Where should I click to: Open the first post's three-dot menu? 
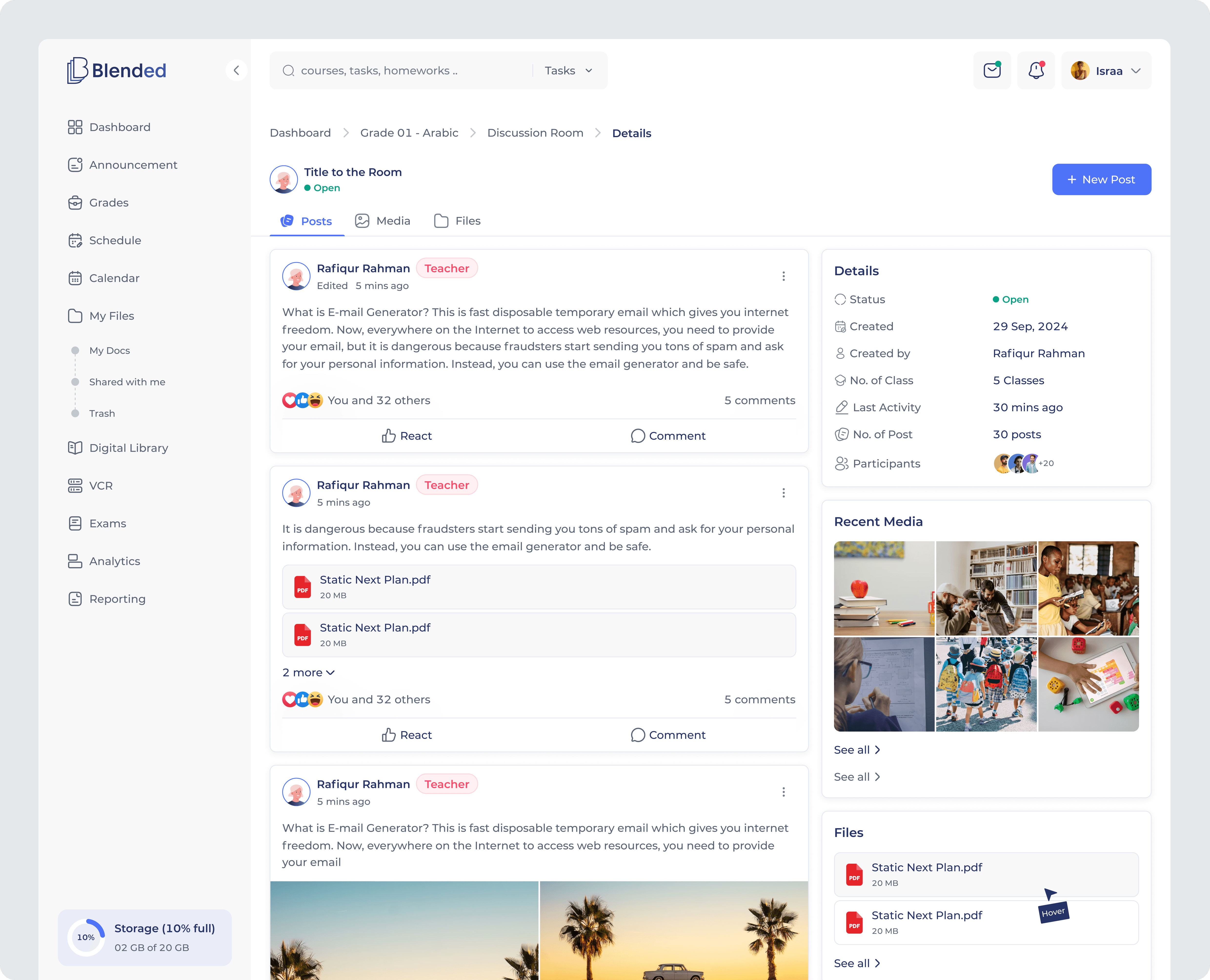click(783, 276)
